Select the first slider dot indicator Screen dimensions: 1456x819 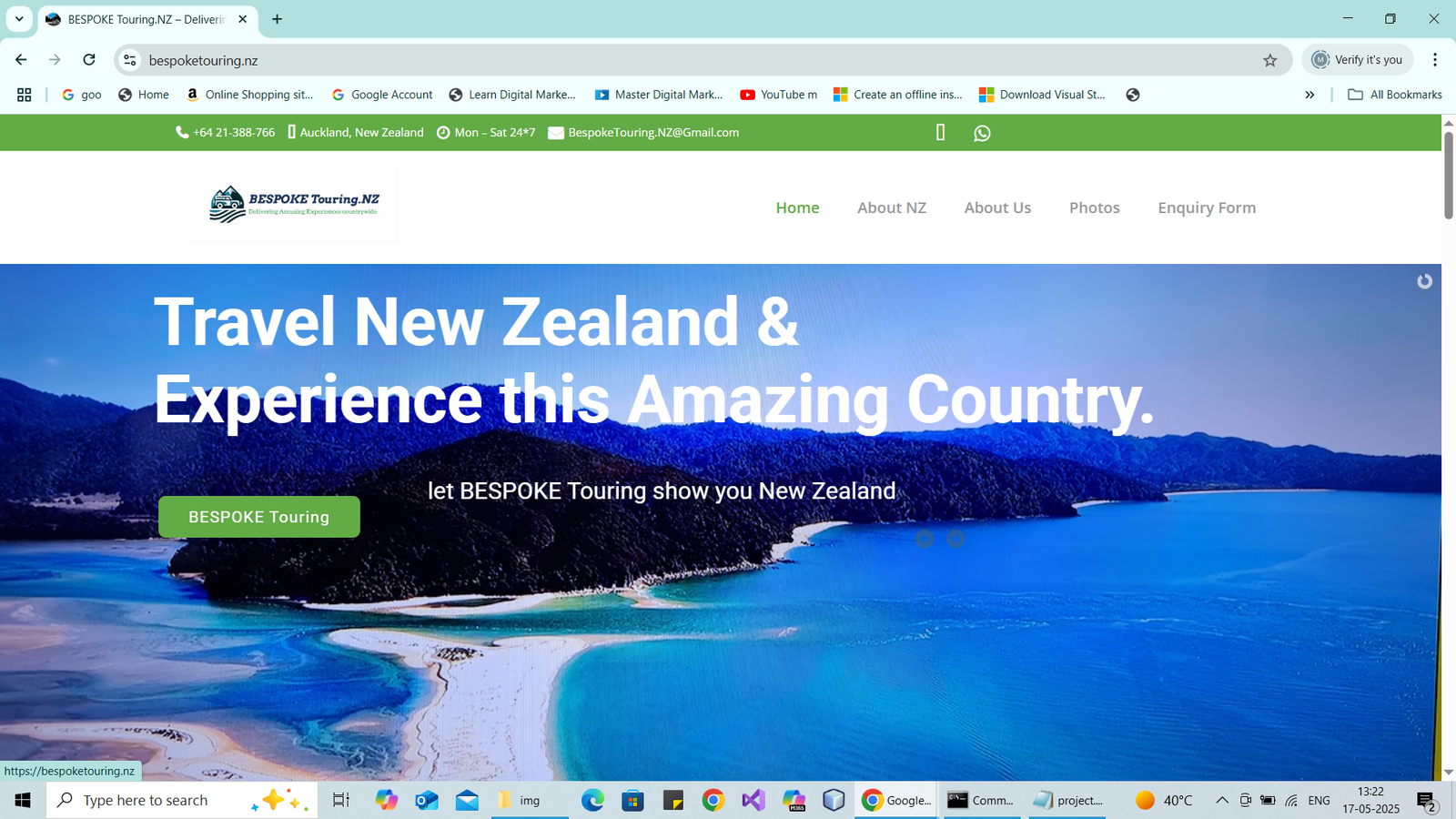925,539
